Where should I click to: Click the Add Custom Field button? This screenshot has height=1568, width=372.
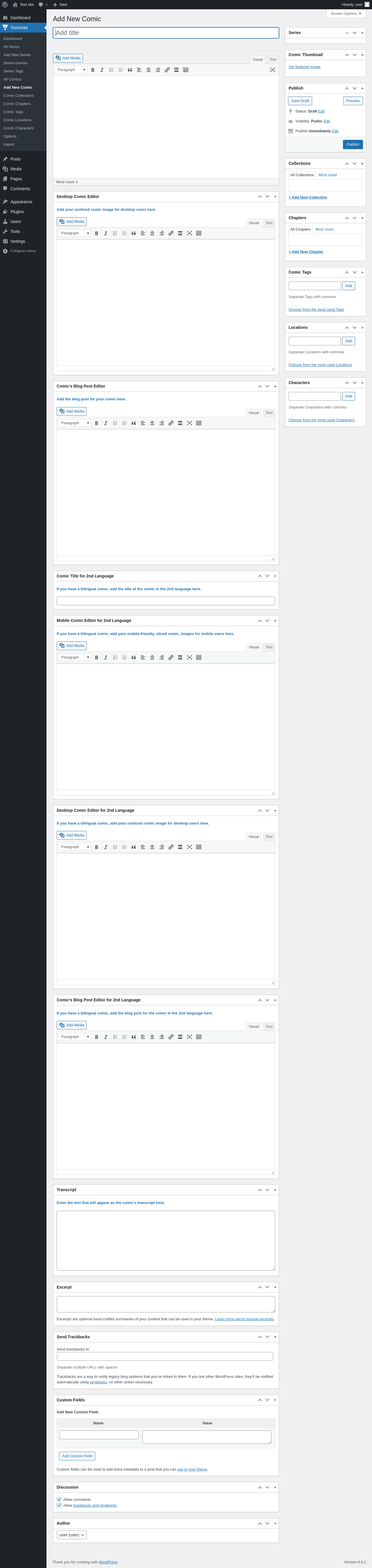click(x=77, y=1456)
